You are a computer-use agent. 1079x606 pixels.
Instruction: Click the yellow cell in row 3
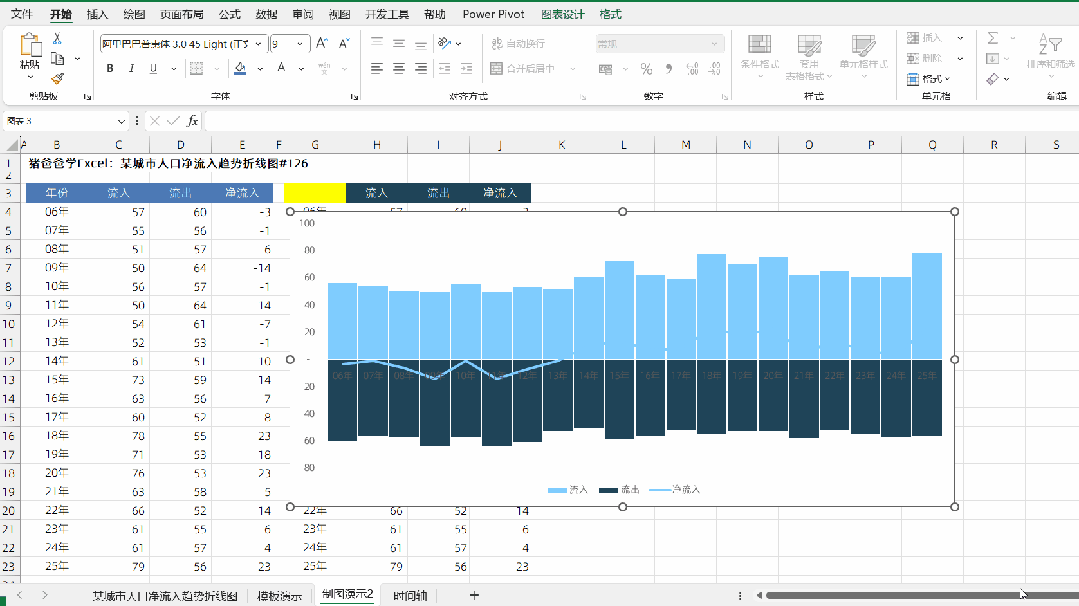point(314,193)
